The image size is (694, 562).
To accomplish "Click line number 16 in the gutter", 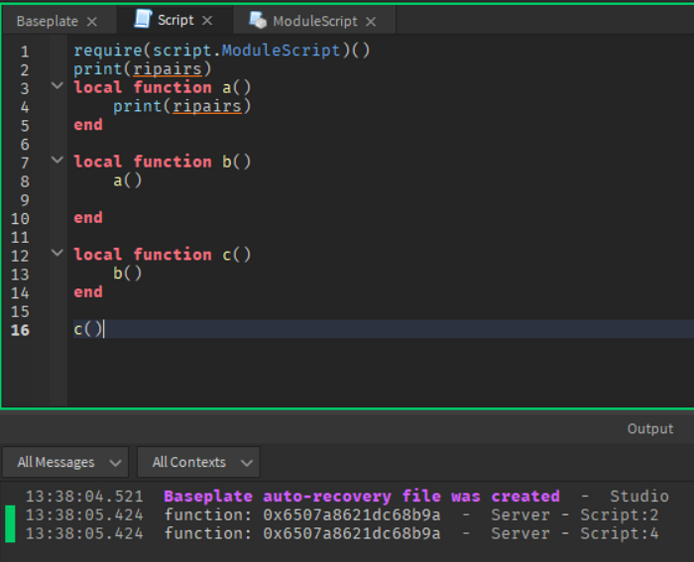I will 20,330.
